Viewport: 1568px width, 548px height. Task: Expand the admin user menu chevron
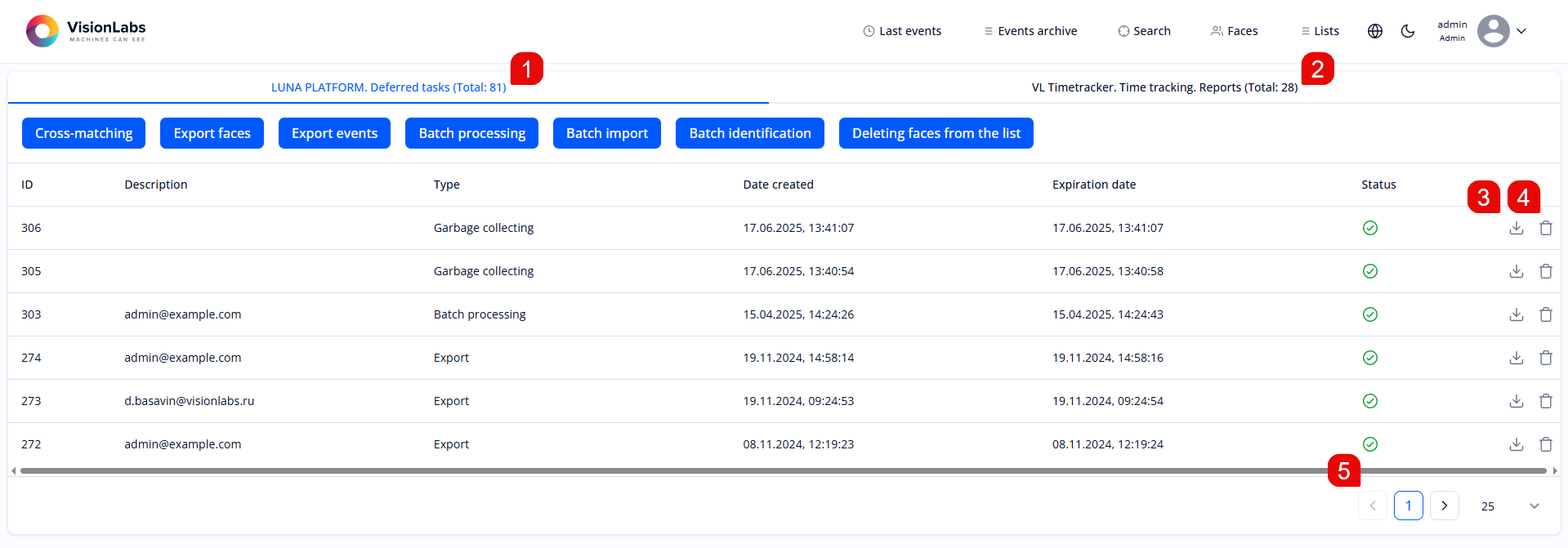(1521, 31)
